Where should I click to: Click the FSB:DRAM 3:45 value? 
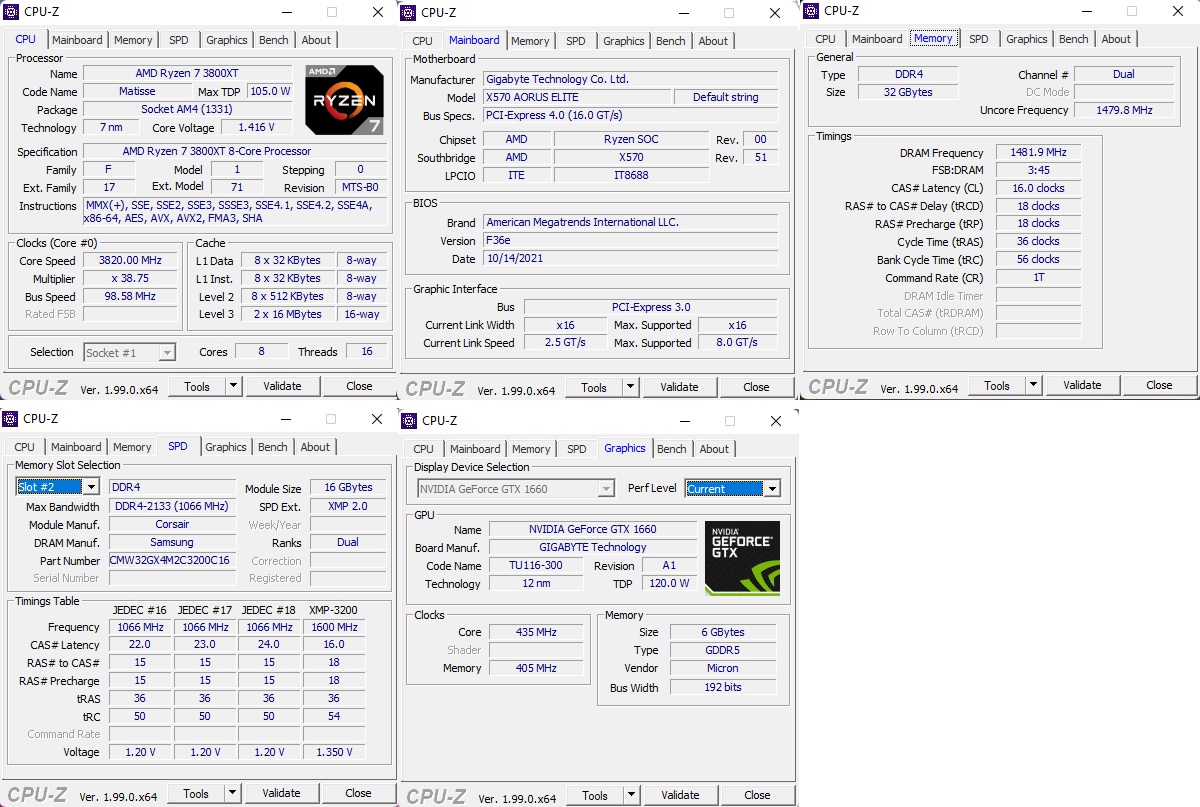1038,170
